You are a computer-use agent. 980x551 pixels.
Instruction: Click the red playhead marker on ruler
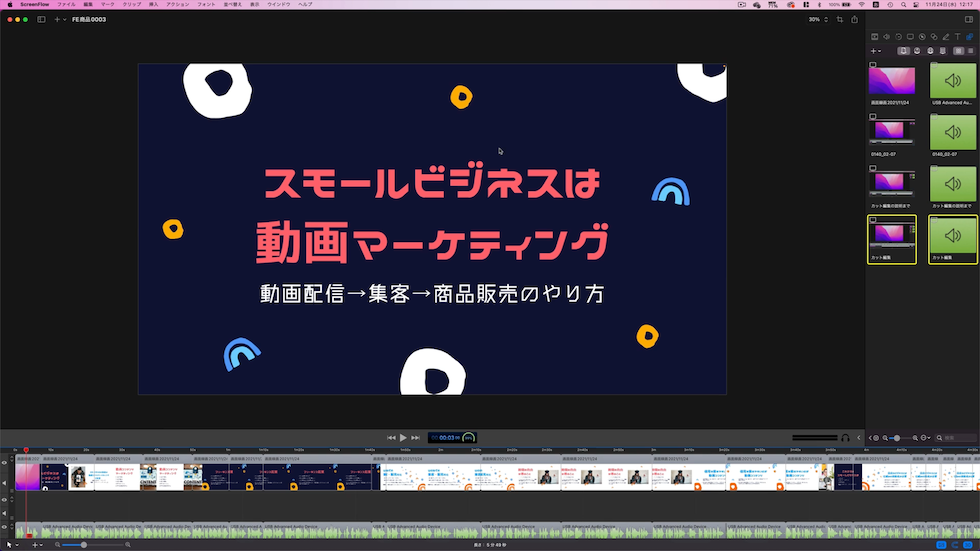[26, 450]
